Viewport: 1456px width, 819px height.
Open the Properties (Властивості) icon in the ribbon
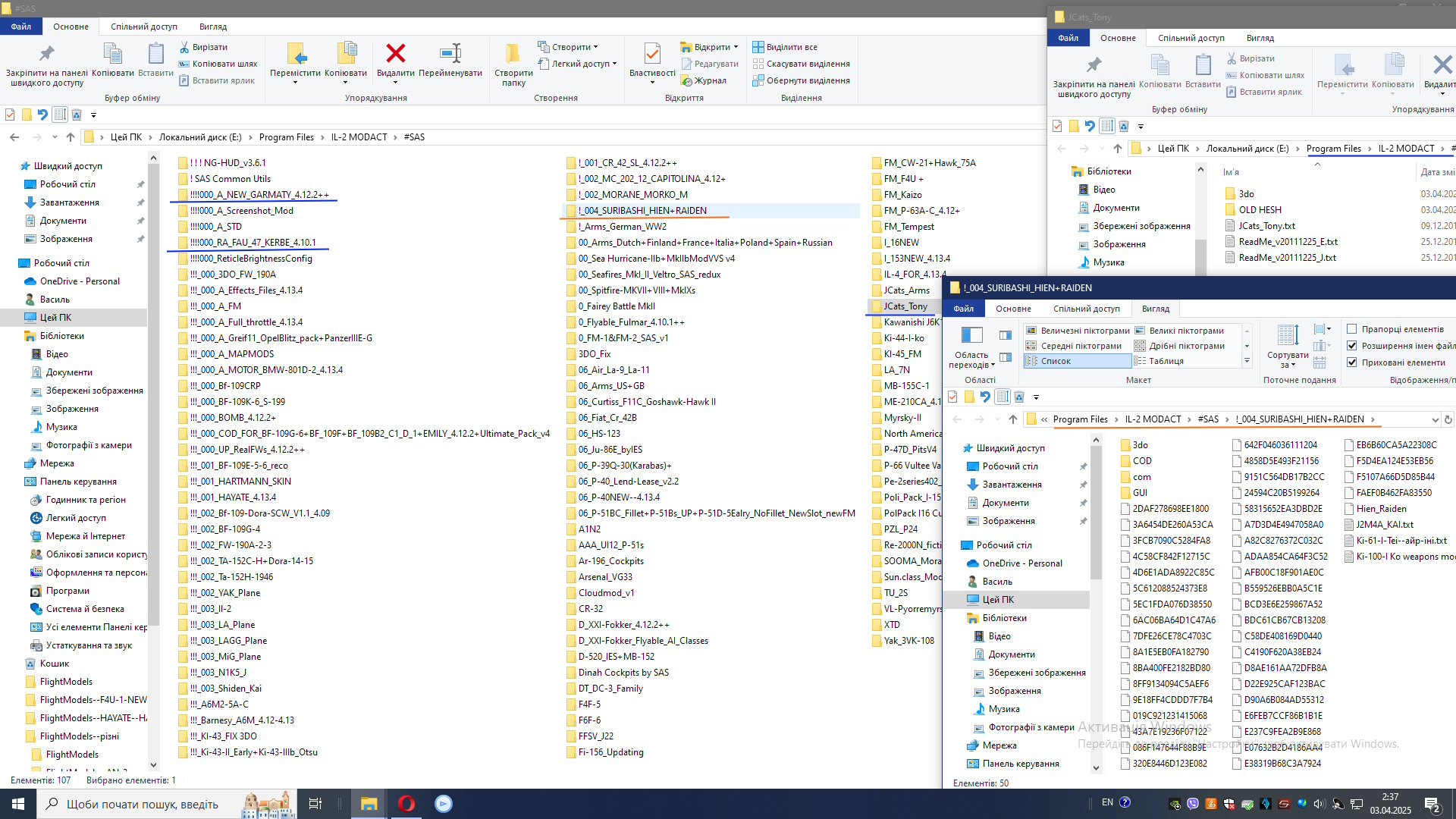point(652,55)
